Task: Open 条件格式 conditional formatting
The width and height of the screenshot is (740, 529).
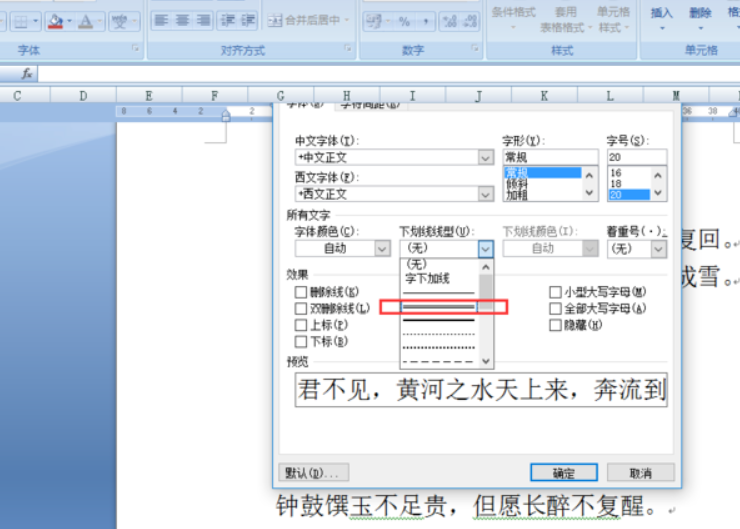Action: [513, 19]
